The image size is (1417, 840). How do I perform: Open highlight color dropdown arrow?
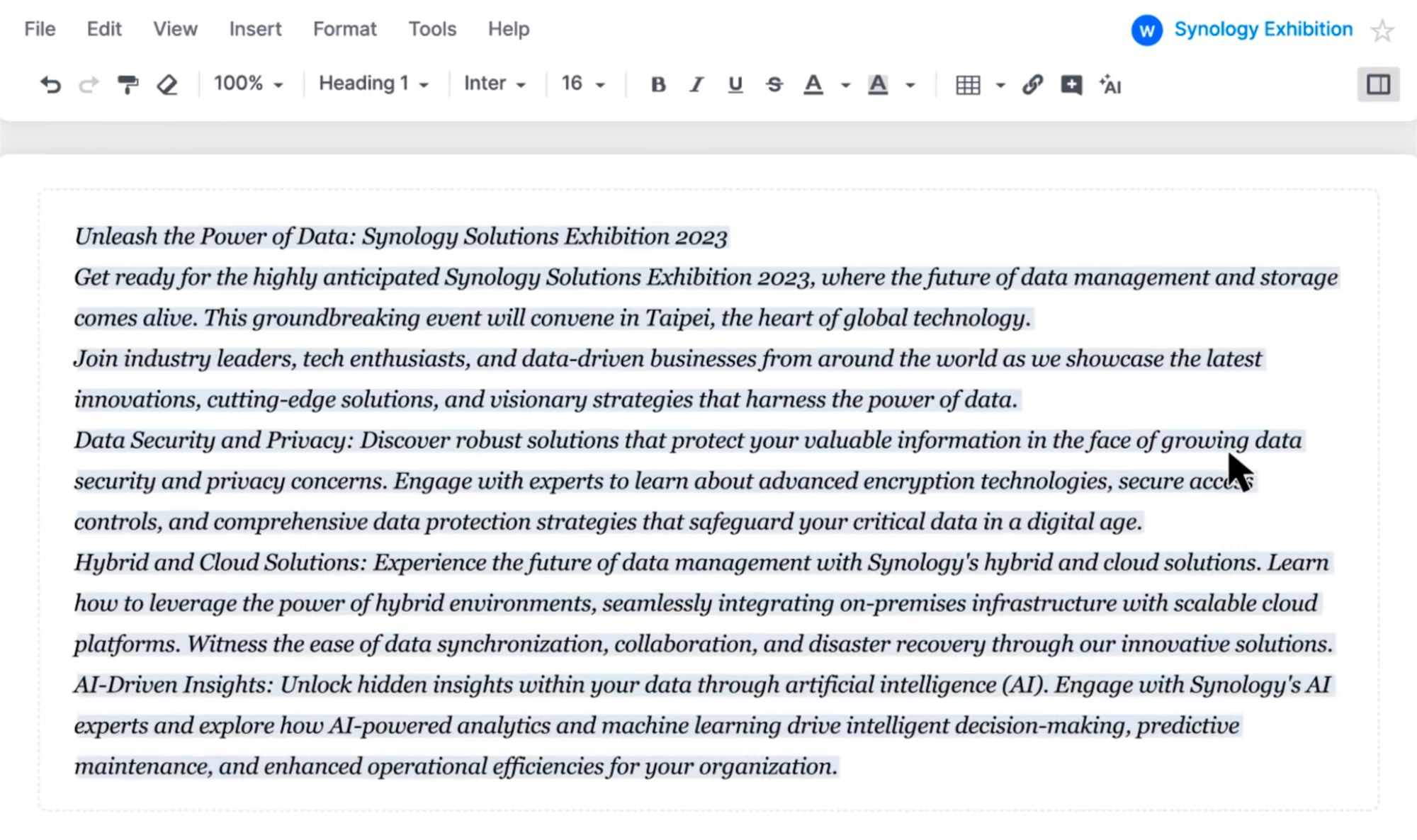pyautogui.click(x=910, y=86)
